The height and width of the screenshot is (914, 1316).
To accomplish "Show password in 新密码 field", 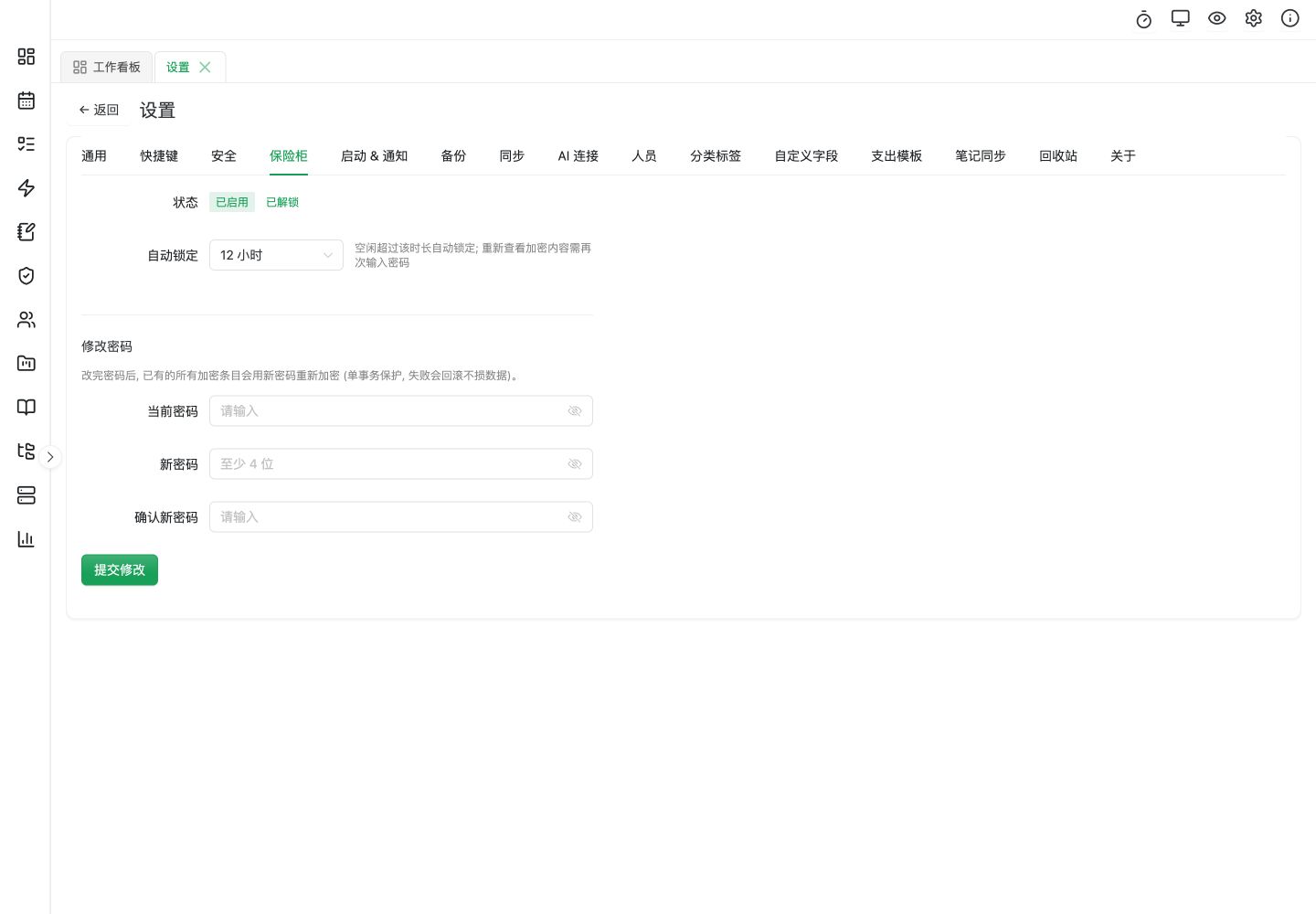I will (x=575, y=464).
